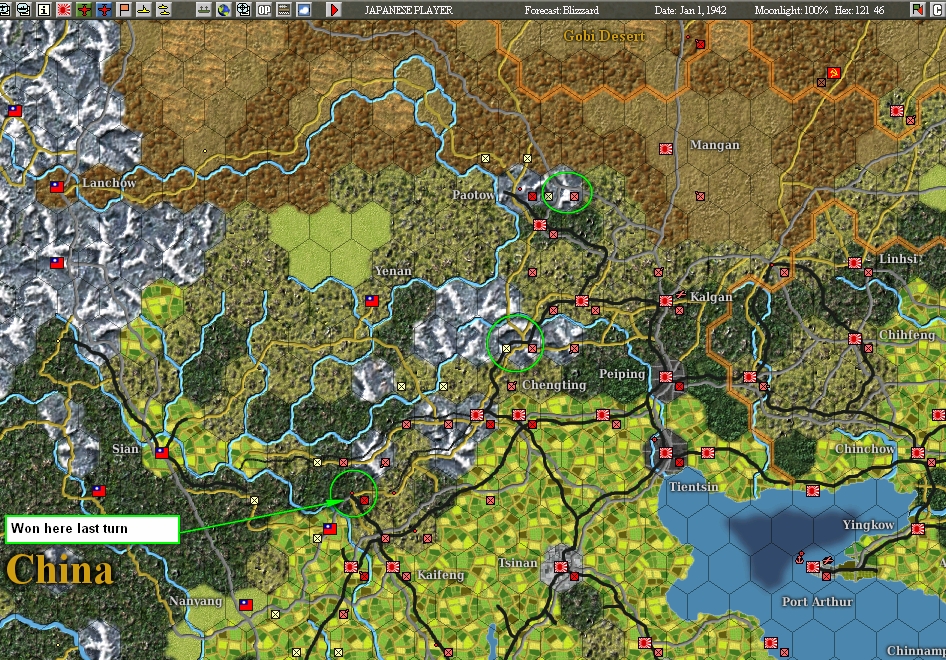Select the Japanese unit at Chinchow
This screenshot has width=946, height=660.
click(x=918, y=452)
